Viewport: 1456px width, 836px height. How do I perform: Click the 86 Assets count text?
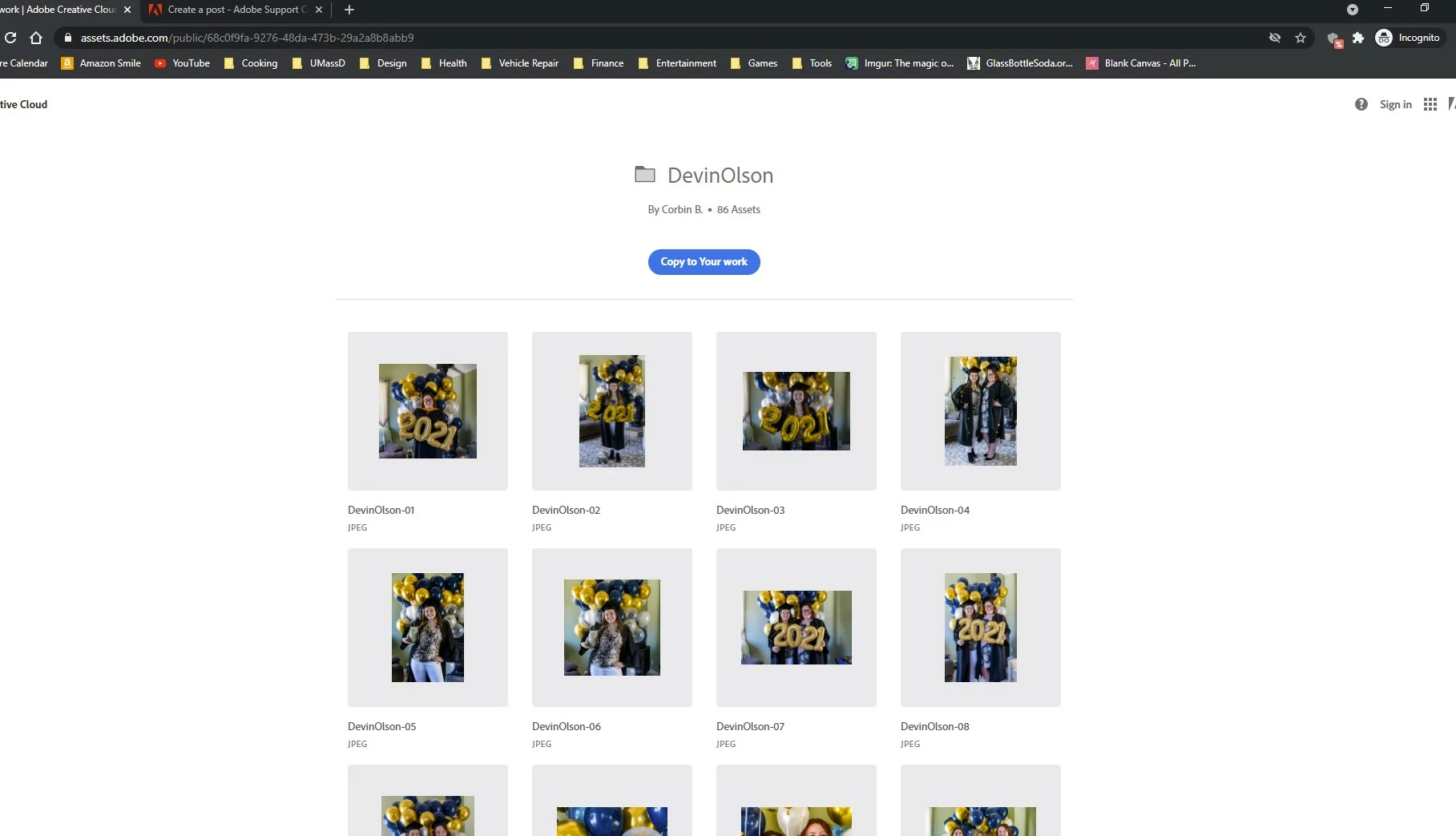pos(739,209)
